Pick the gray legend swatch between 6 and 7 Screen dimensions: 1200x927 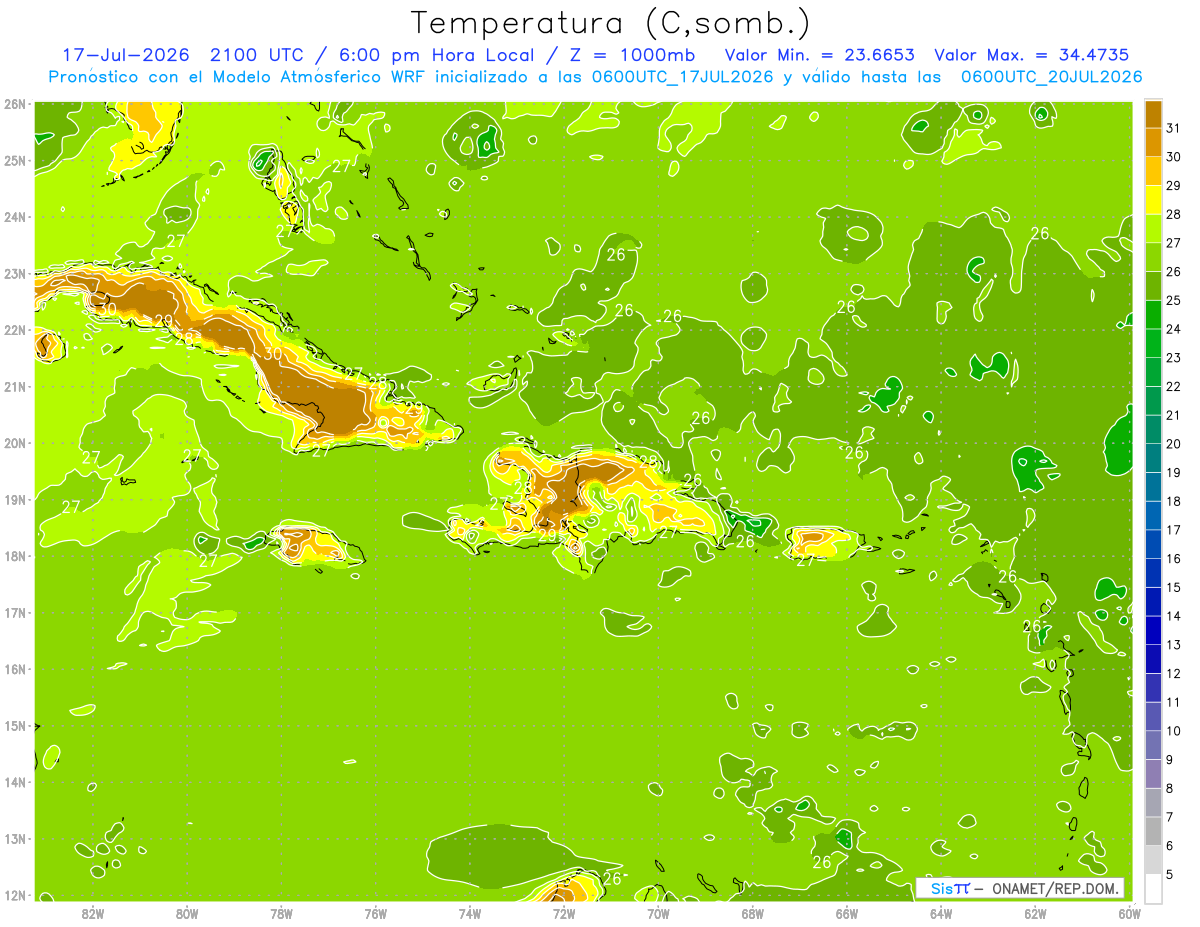(1154, 831)
